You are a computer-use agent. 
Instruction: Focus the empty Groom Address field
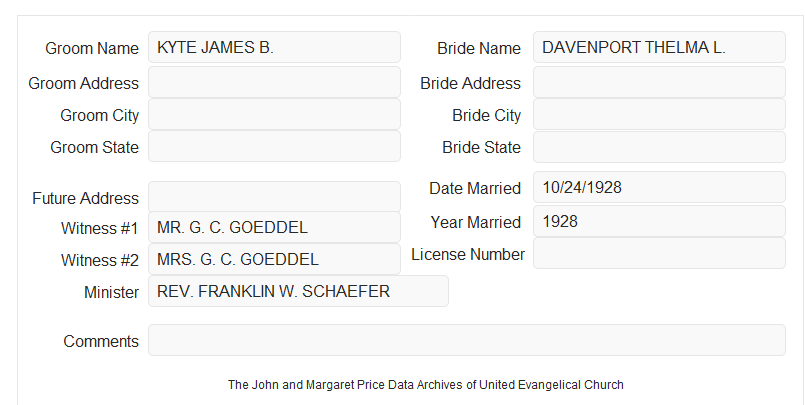coord(274,82)
